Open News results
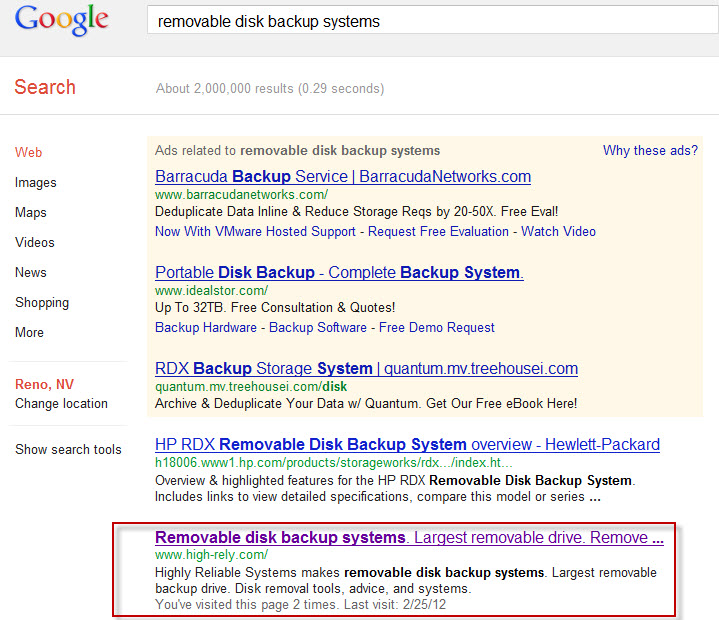This screenshot has width=719, height=620. coord(31,272)
